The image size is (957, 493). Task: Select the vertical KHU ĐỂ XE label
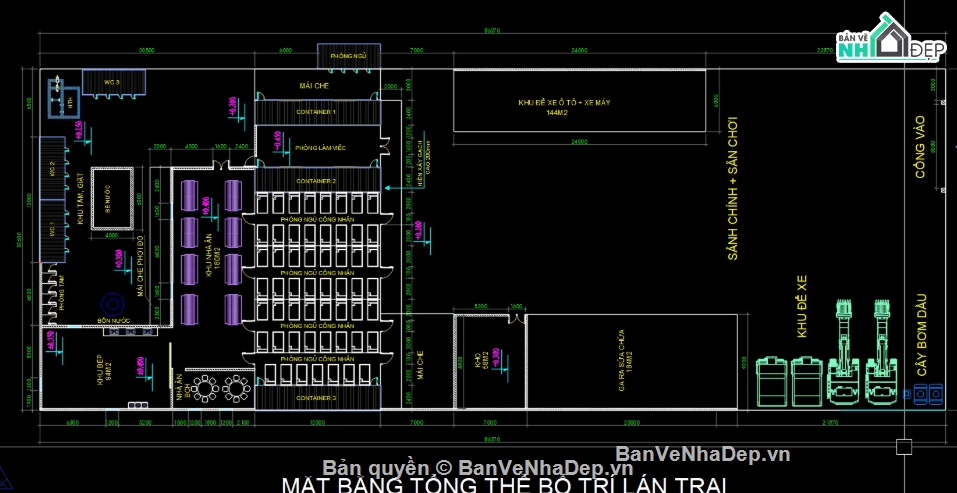[802, 307]
